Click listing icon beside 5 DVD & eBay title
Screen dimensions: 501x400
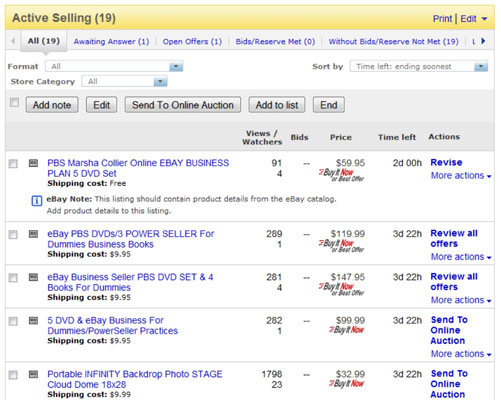tap(33, 321)
